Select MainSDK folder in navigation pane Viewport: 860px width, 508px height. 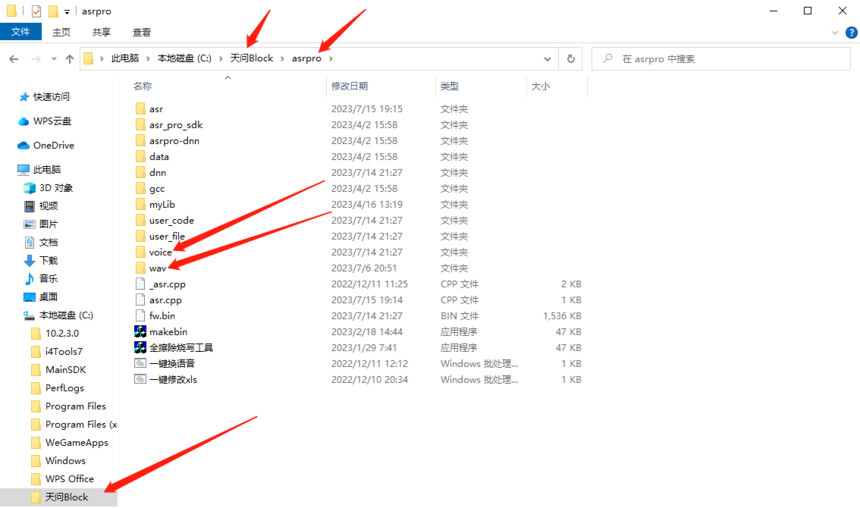[x=65, y=369]
